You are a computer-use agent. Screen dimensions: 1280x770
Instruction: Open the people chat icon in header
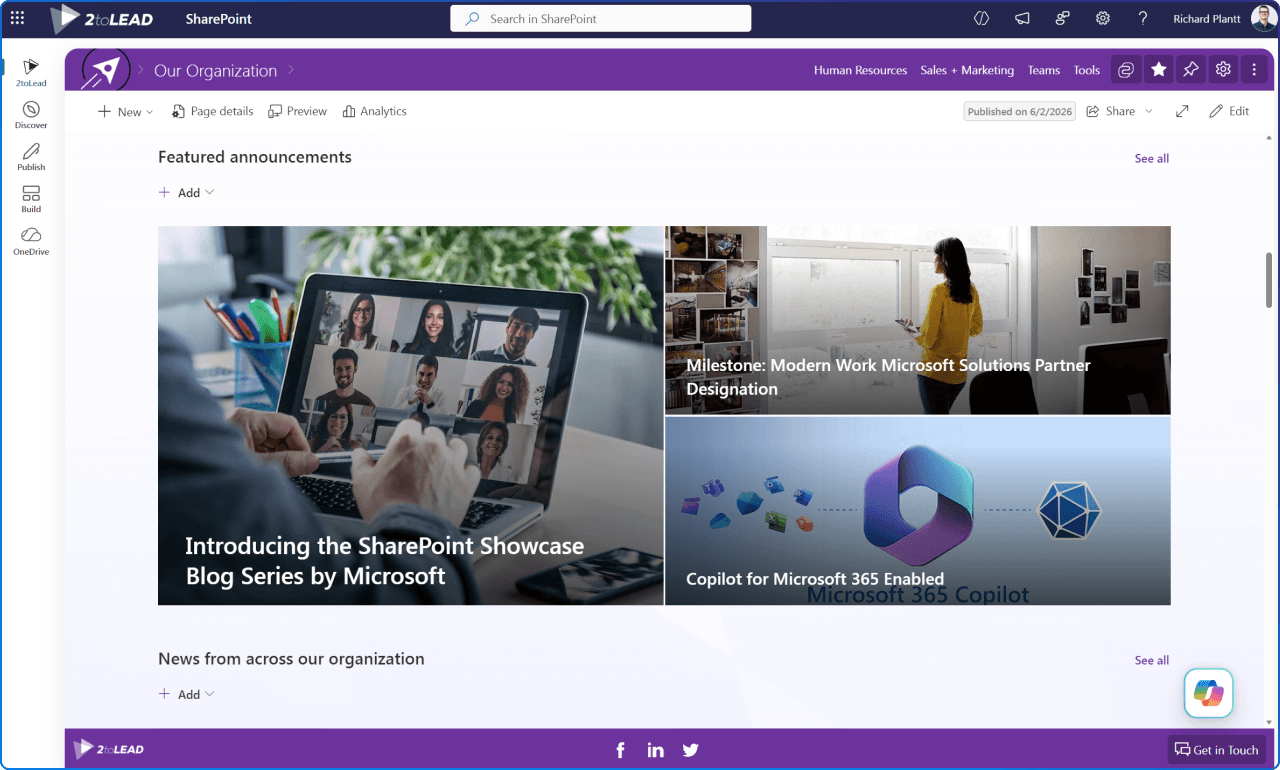click(x=1063, y=18)
